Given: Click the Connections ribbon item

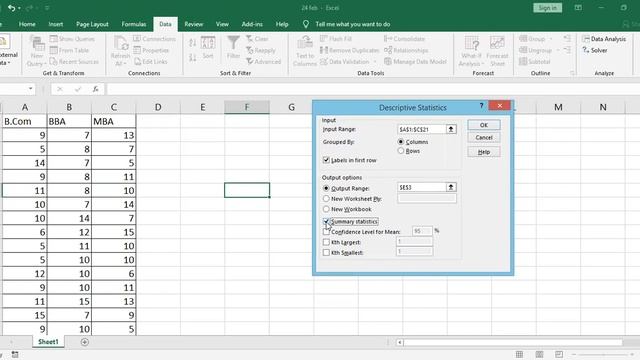Looking at the screenshot, I should [154, 39].
